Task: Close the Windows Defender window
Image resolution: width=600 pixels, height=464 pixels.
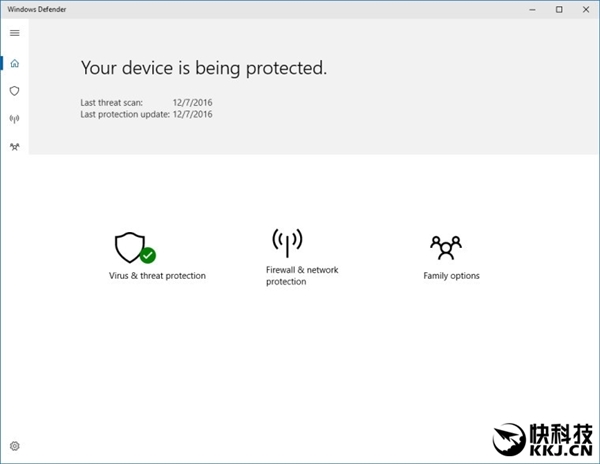Action: [x=586, y=10]
